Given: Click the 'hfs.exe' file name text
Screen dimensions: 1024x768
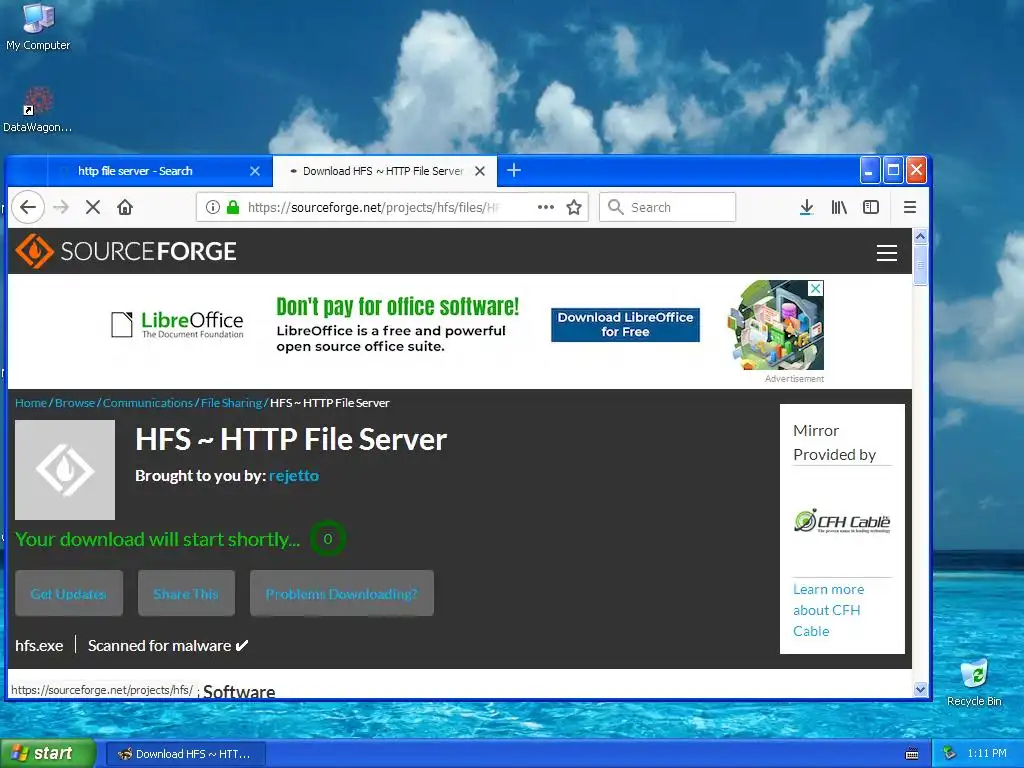Looking at the screenshot, I should 39,645.
